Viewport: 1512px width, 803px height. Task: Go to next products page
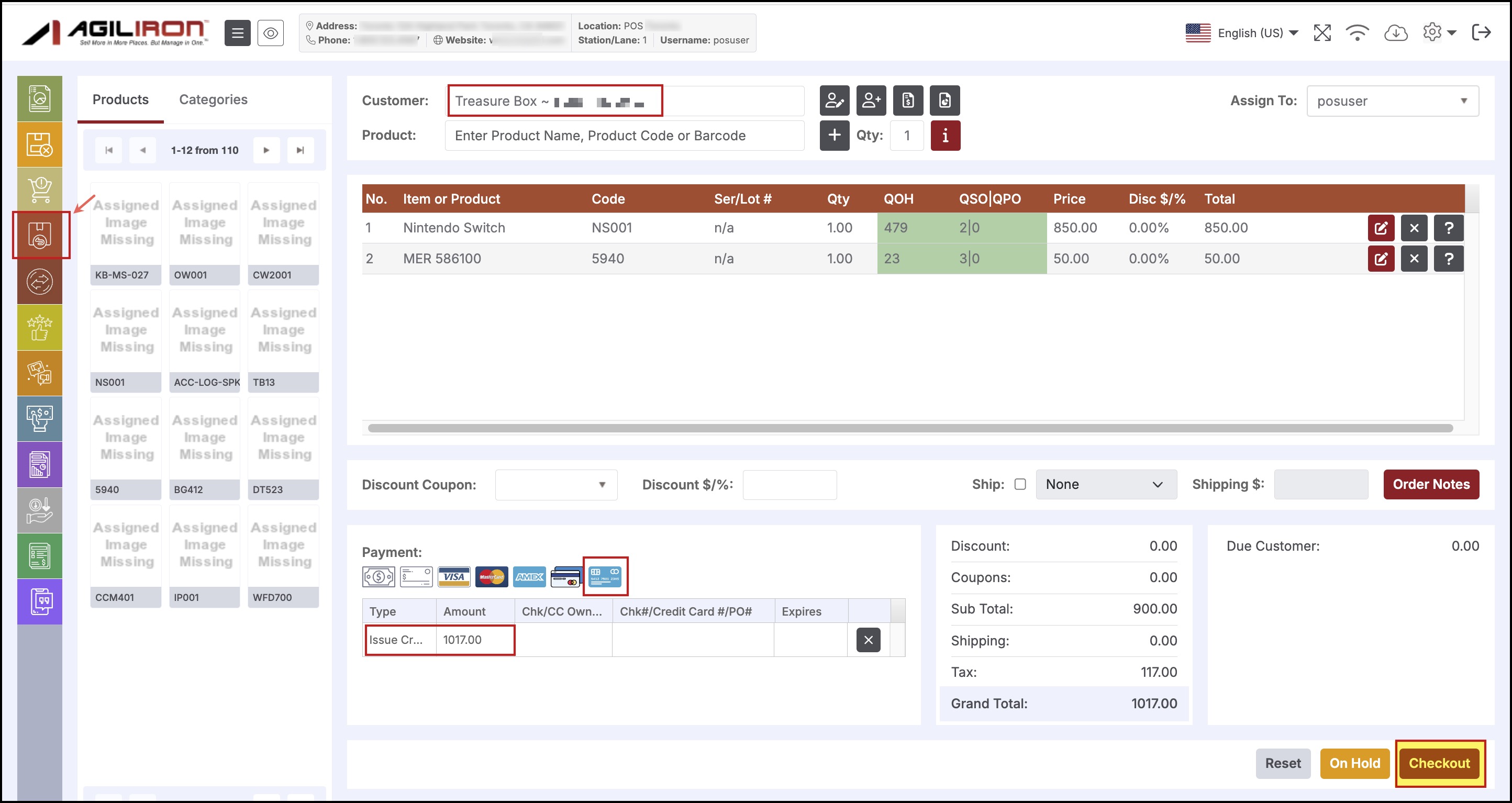266,150
